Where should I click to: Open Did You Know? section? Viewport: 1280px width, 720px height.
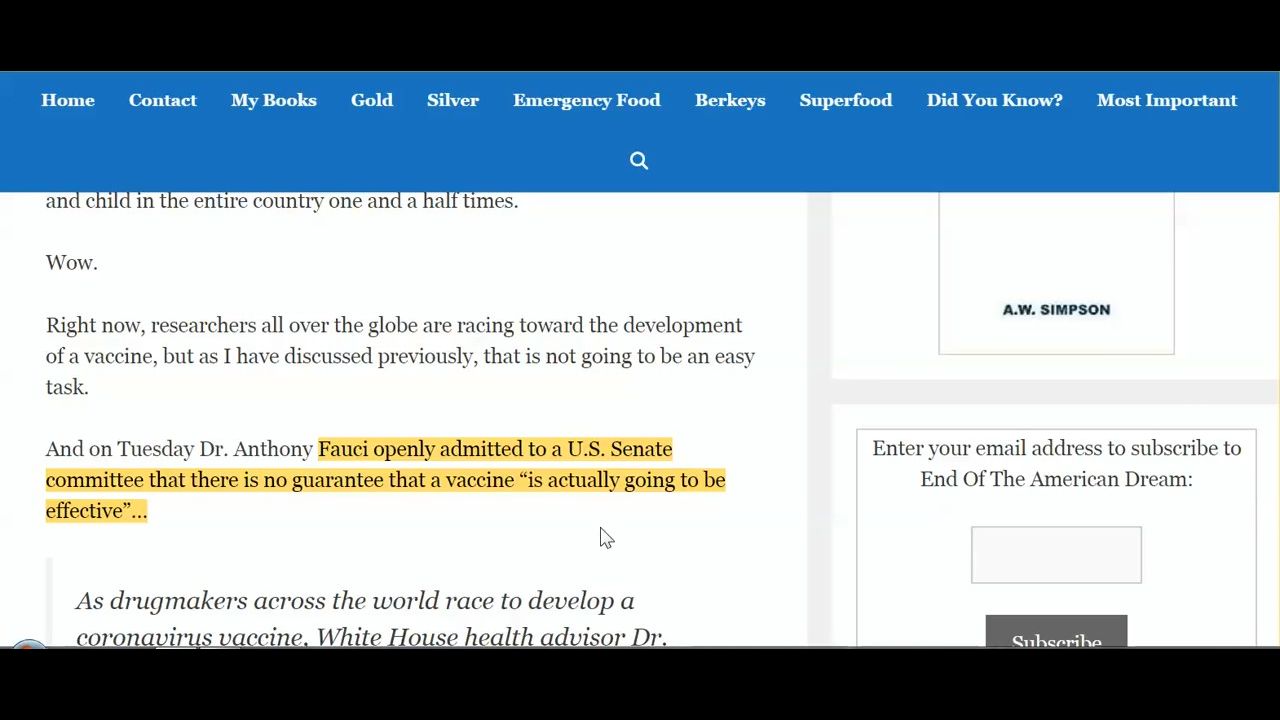[994, 100]
